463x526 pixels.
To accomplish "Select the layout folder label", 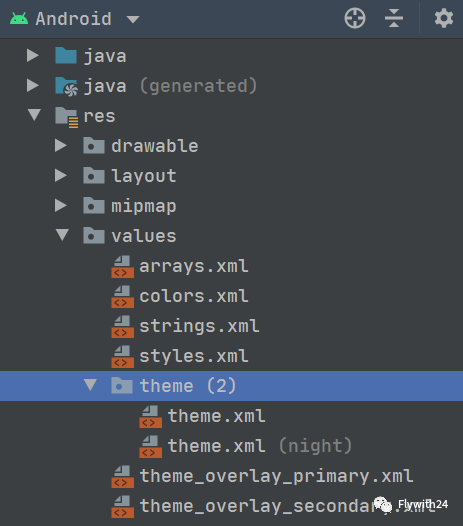I will [144, 176].
